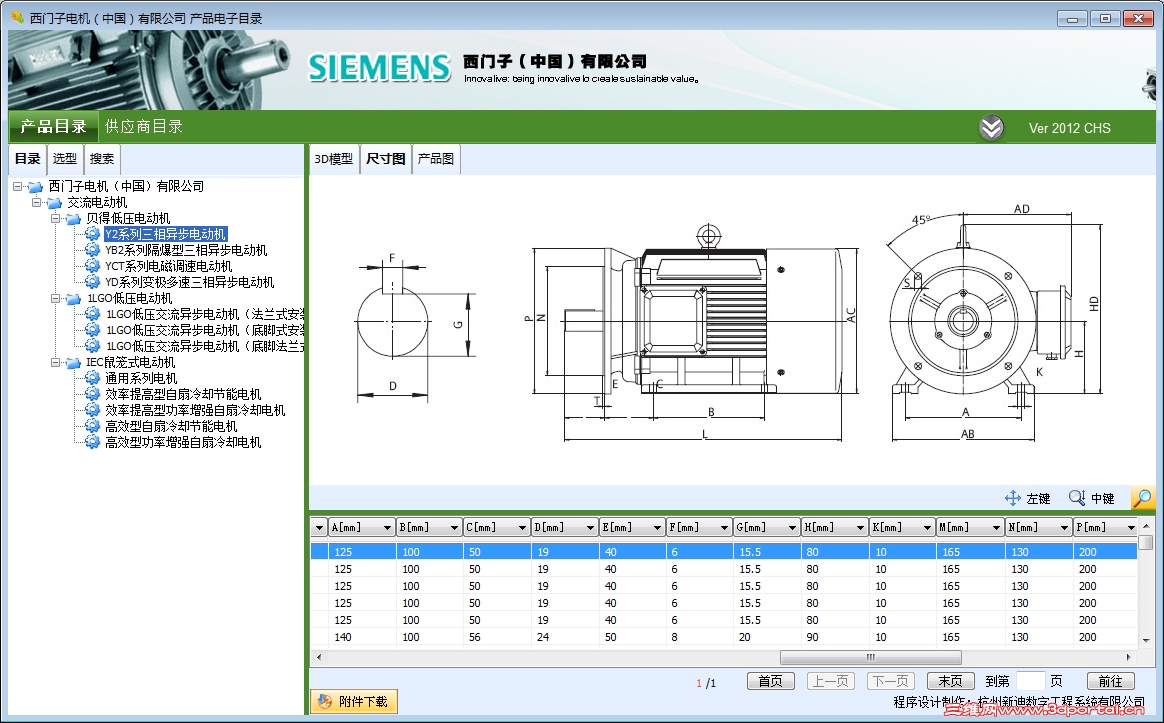Click the folder icon of IEC鼠笼式电动机
Viewport: 1164px width, 723px height.
[73, 362]
